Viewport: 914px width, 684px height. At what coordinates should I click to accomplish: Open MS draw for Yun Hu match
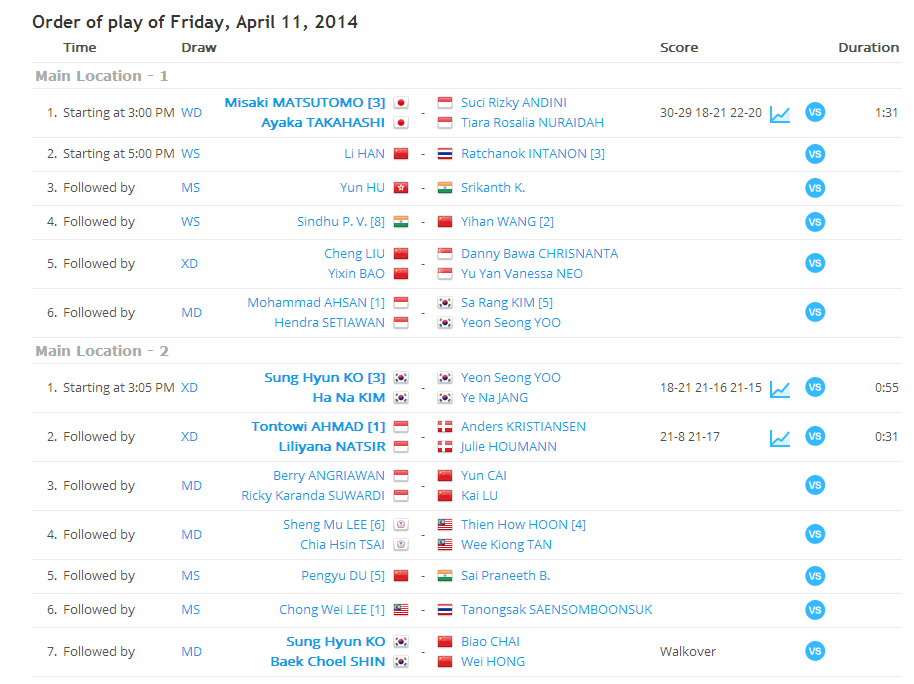click(x=191, y=188)
